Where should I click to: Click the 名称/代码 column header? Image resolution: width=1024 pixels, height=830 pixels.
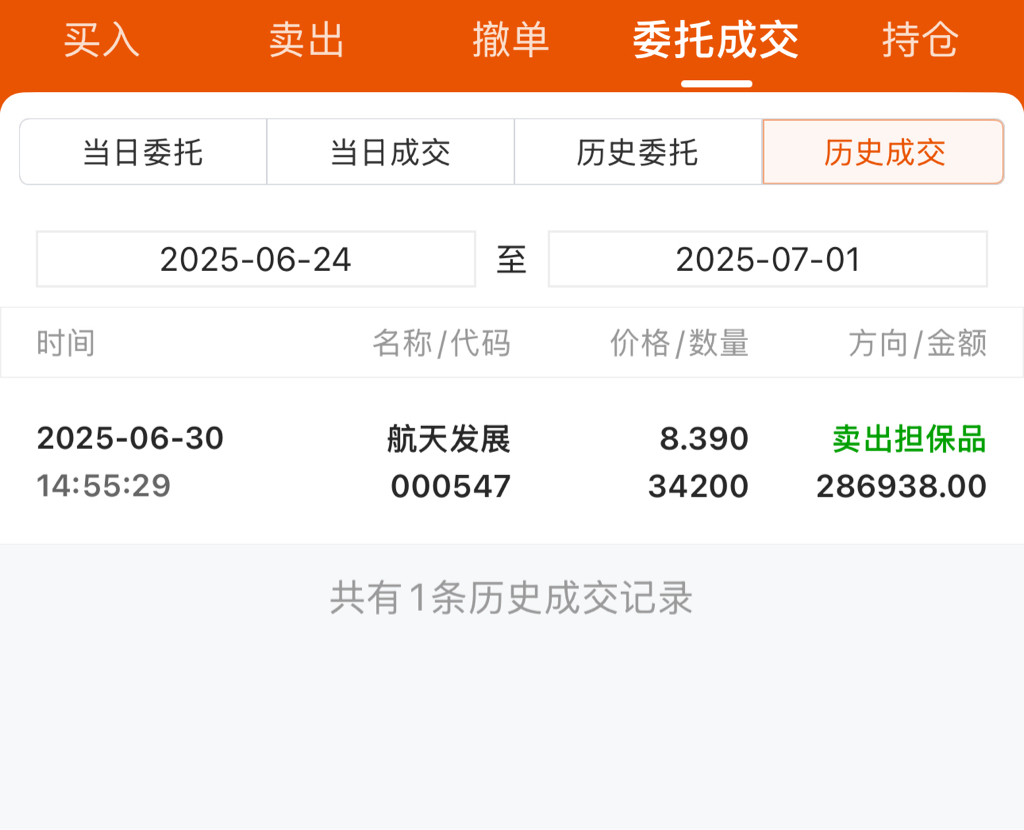(x=441, y=343)
